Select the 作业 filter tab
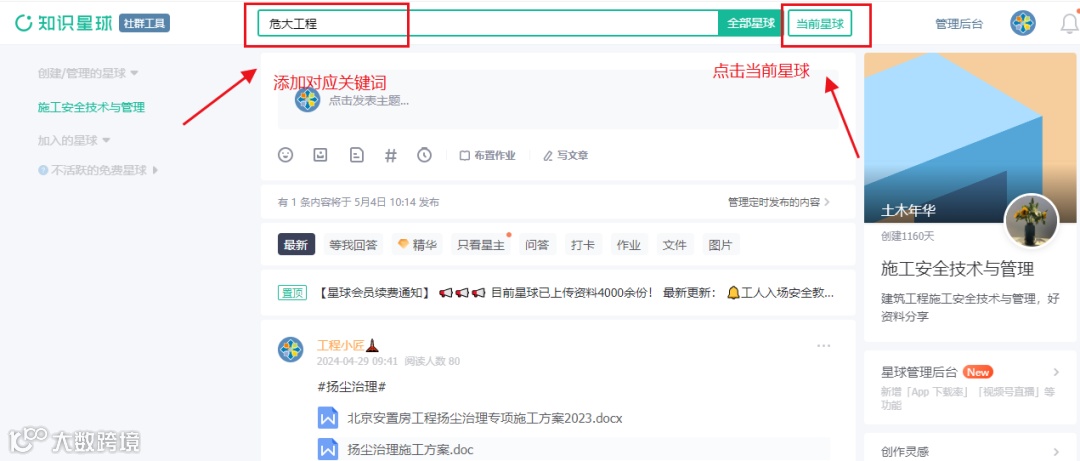 tap(628, 245)
